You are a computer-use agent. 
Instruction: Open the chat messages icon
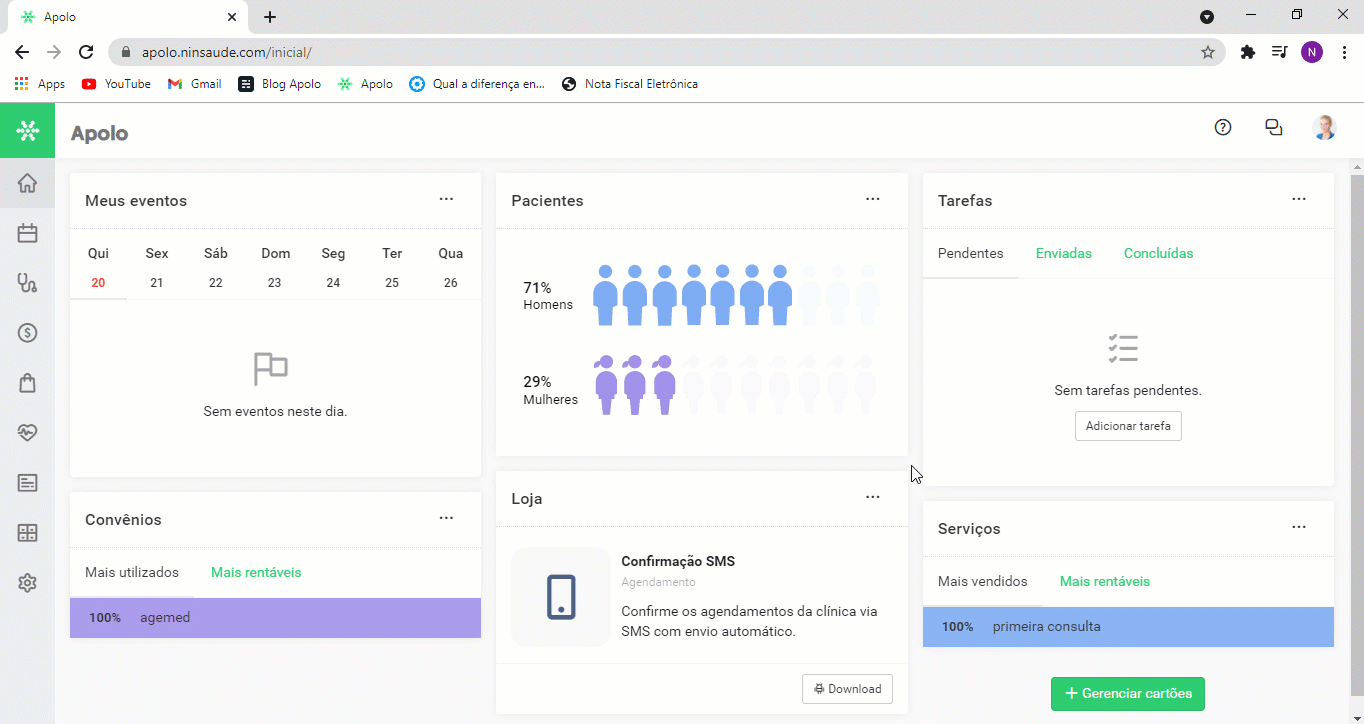(x=1273, y=127)
